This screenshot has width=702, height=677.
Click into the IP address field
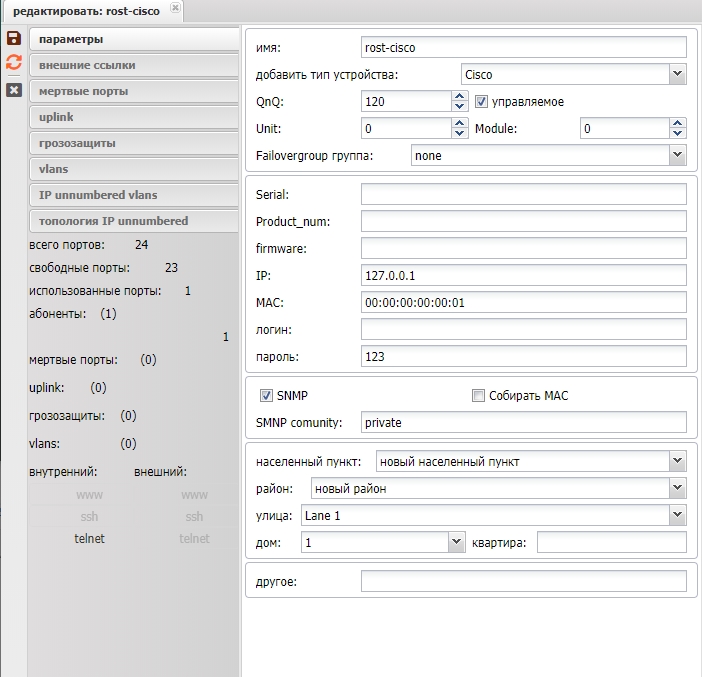pos(523,275)
